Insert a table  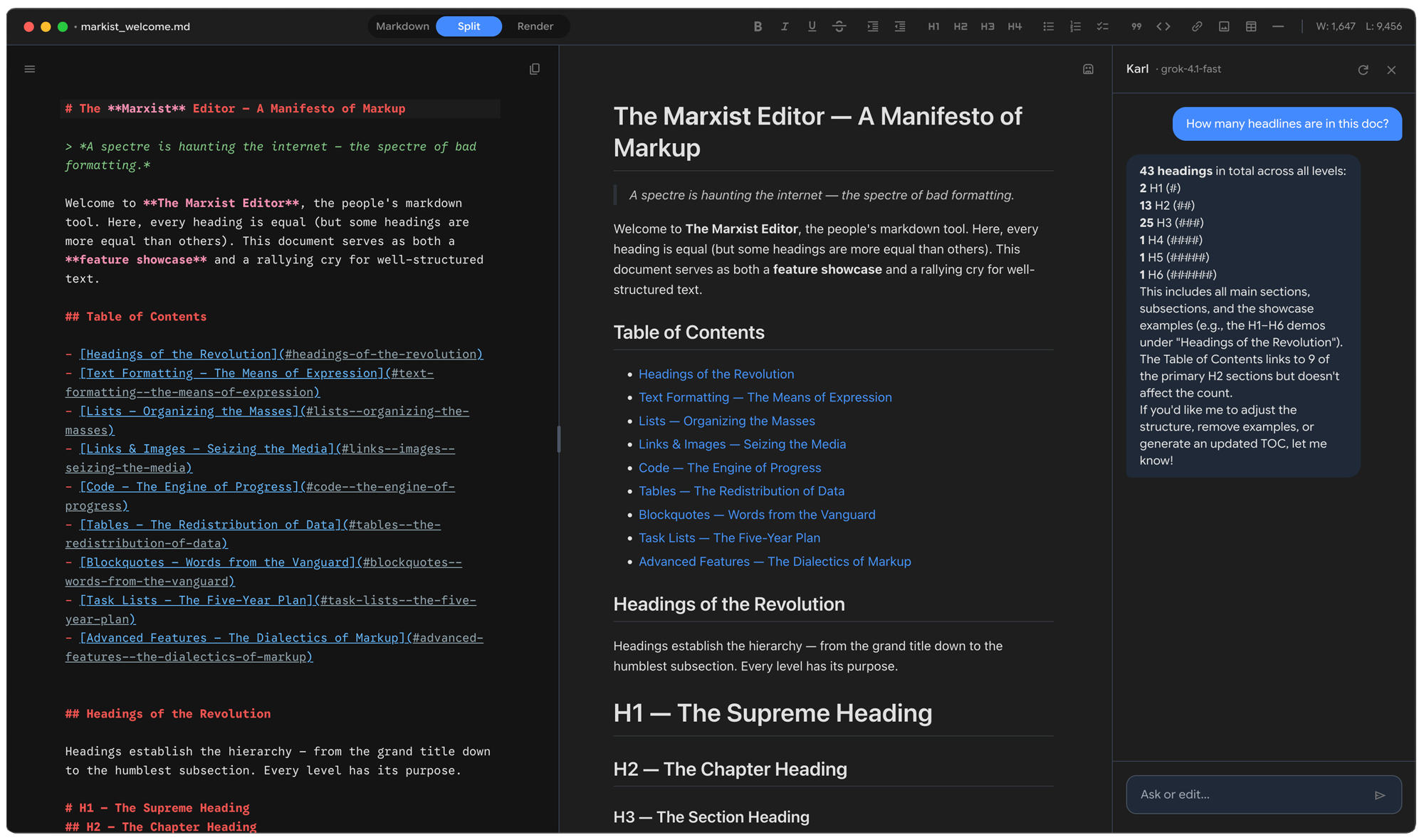1251,26
